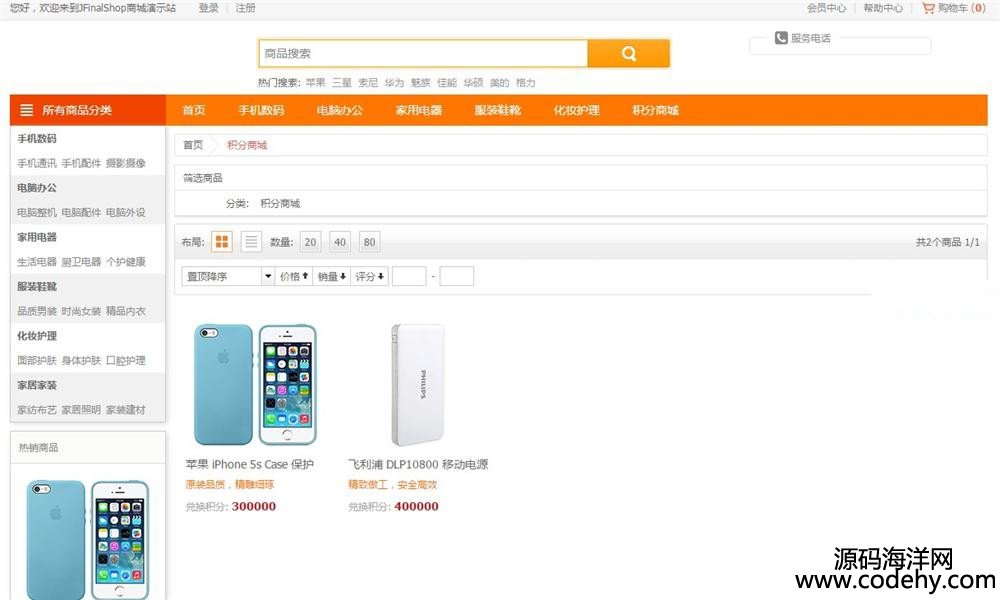This screenshot has width=1000, height=600.
Task: Open 电脑办公 category heading in sidebar
Action: (37, 188)
